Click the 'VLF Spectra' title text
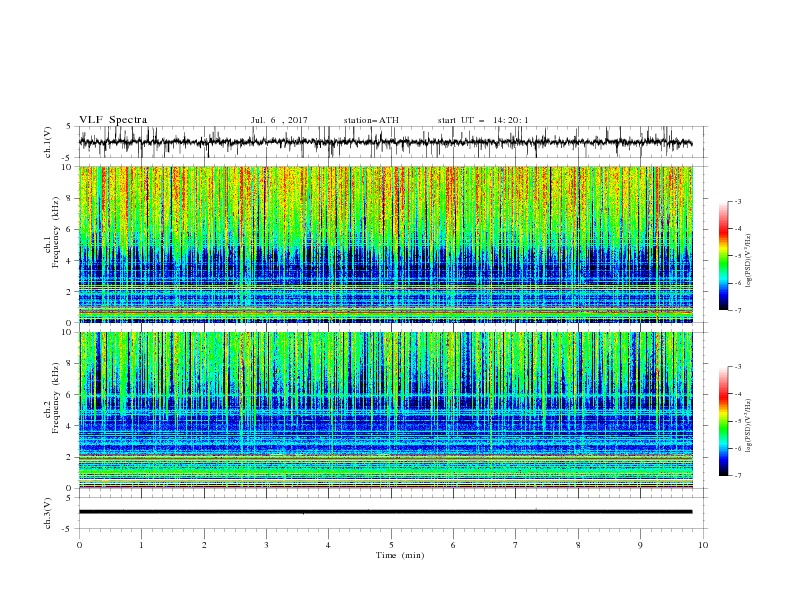Viewport: 792px width, 612px height. [x=113, y=120]
